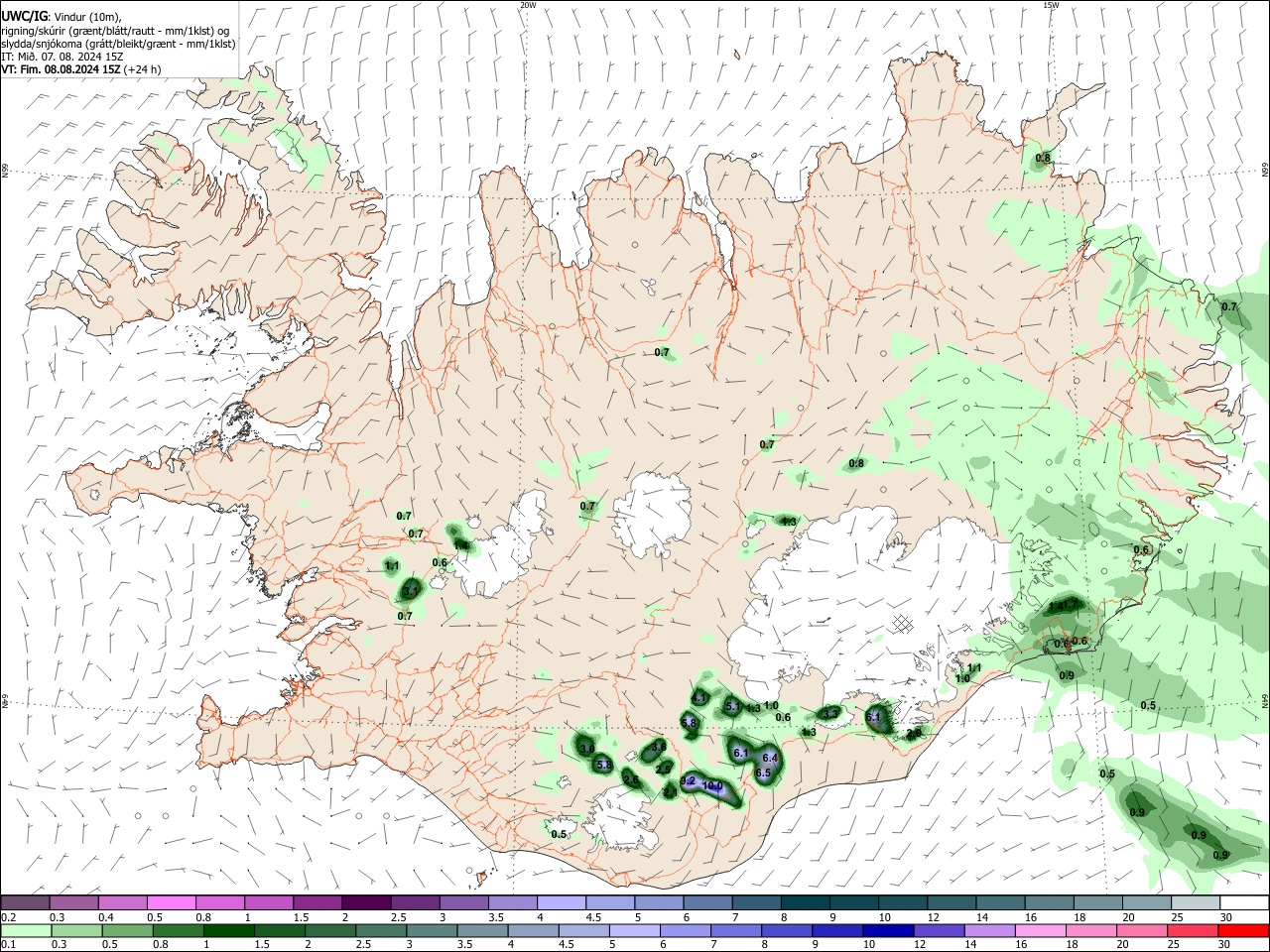Click the 'VT: Fim. 08.08.2024 15Z (+24 h)' line
Viewport: 1270px width, 952px height.
pyautogui.click(x=80, y=69)
